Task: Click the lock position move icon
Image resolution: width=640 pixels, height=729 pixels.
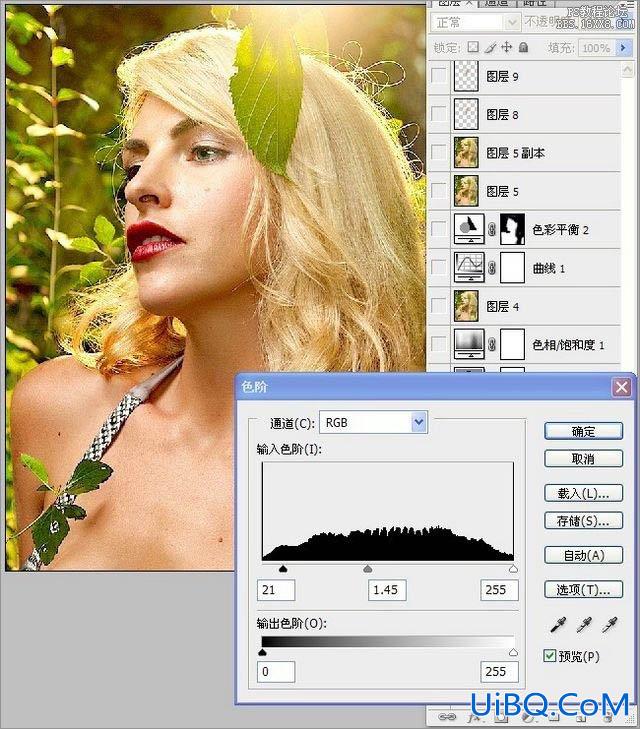Action: coord(507,47)
